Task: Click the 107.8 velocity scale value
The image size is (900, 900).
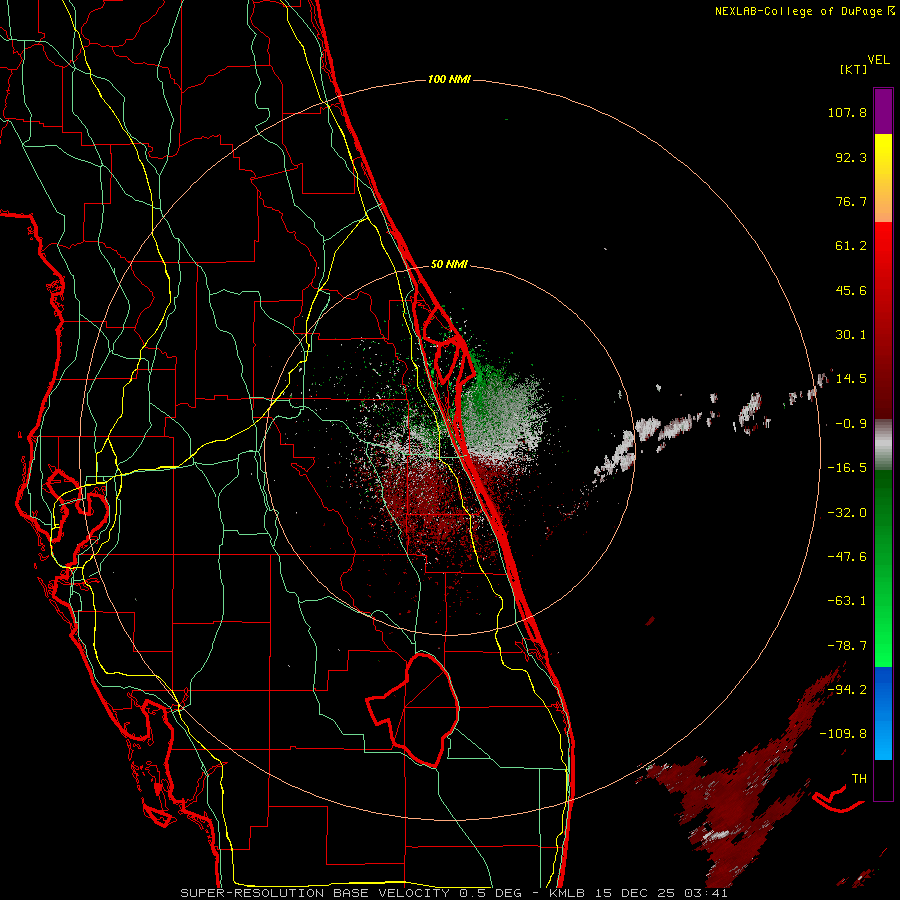Action: tap(847, 112)
